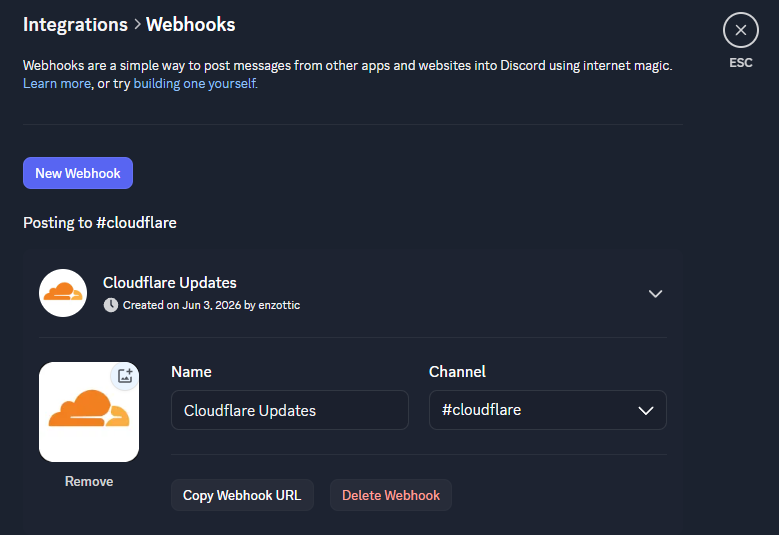Click the Name field with Cloudflare Updates
This screenshot has height=535, width=779.
click(290, 410)
